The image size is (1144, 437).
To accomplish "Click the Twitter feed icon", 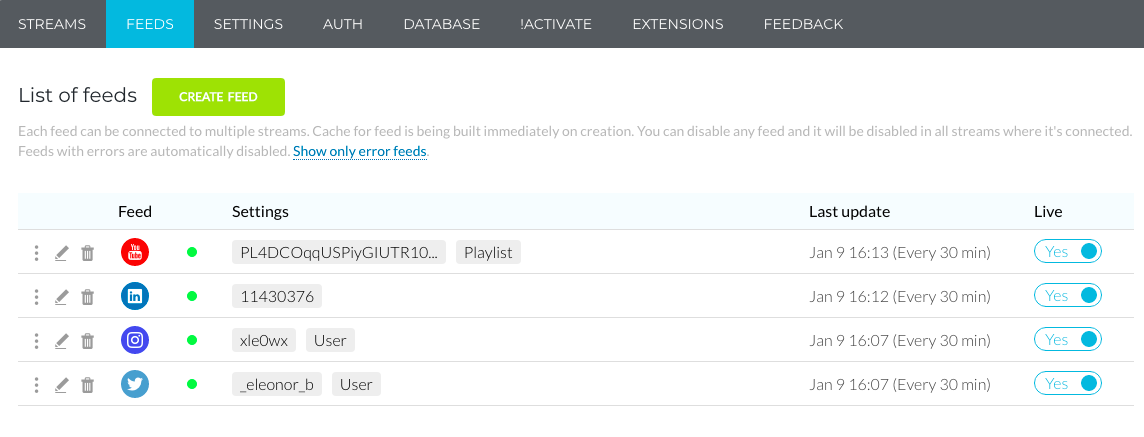I will [135, 384].
